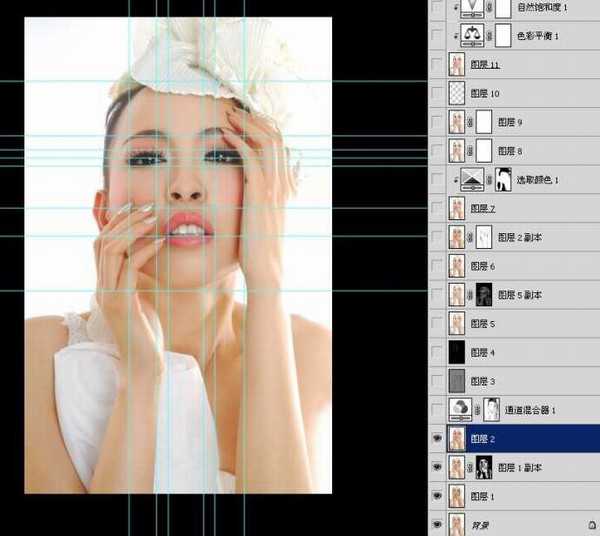Select the 图层 7 layer name
The image size is (600, 536).
pos(482,208)
